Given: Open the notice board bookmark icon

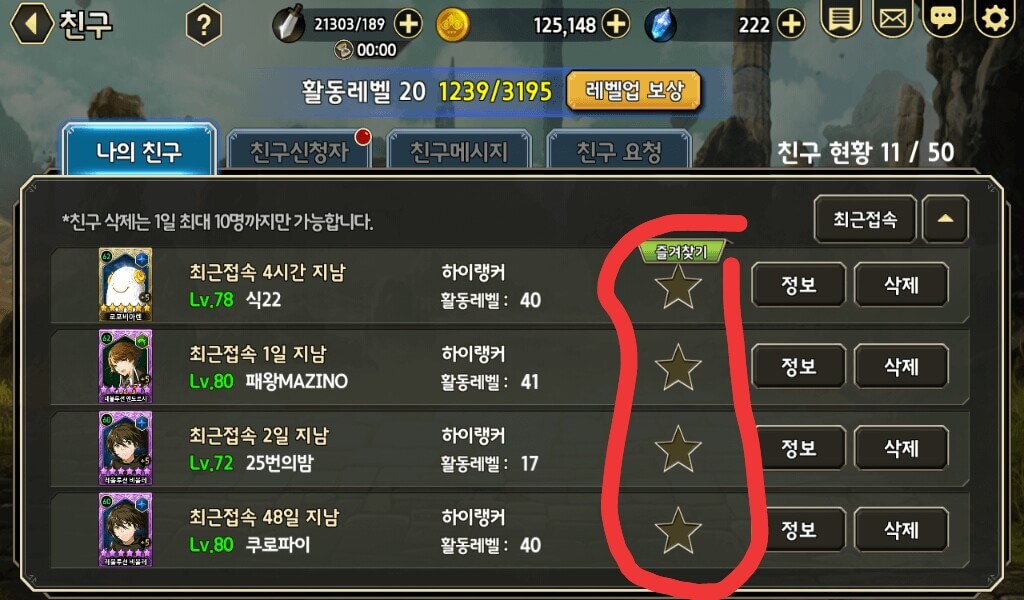Looking at the screenshot, I should point(840,17).
